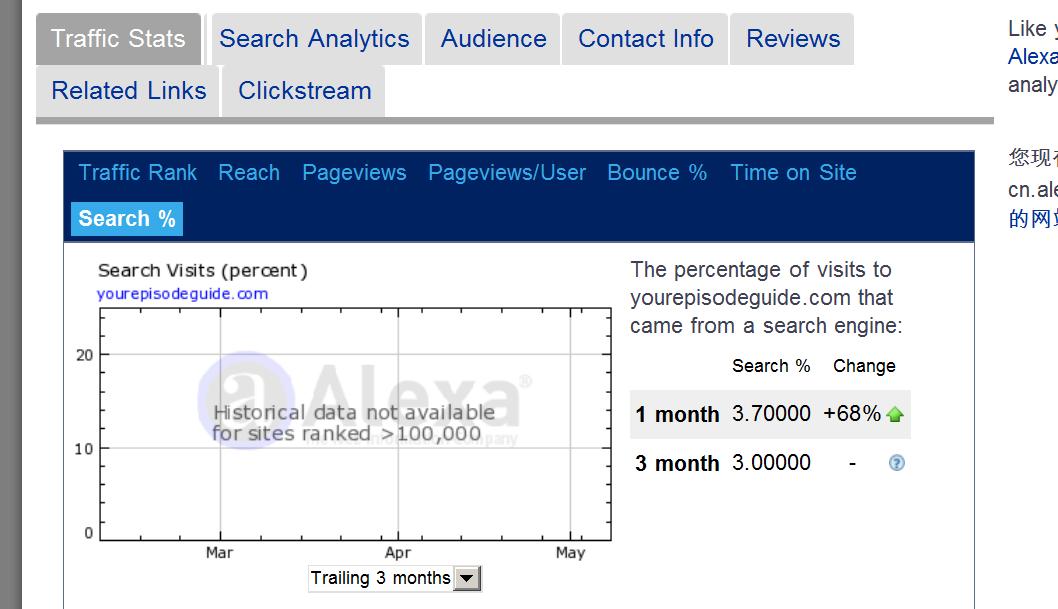Open the Reviews tab
Viewport: 1058px width, 609px height.
(793, 39)
